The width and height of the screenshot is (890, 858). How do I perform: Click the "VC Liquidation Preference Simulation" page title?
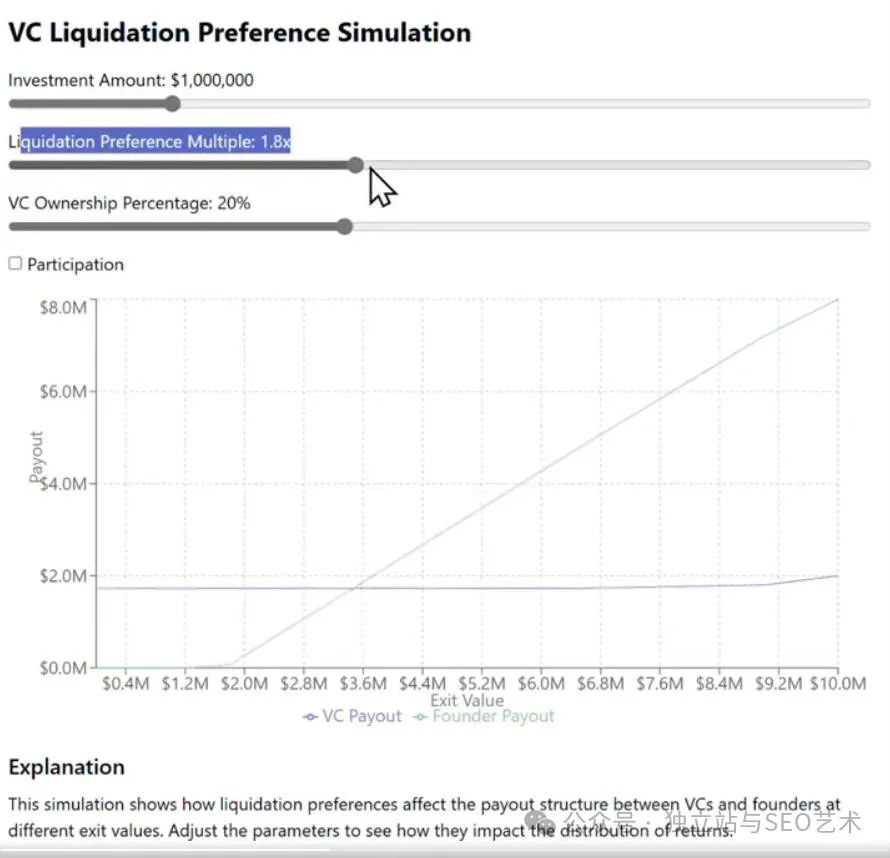pos(239,32)
